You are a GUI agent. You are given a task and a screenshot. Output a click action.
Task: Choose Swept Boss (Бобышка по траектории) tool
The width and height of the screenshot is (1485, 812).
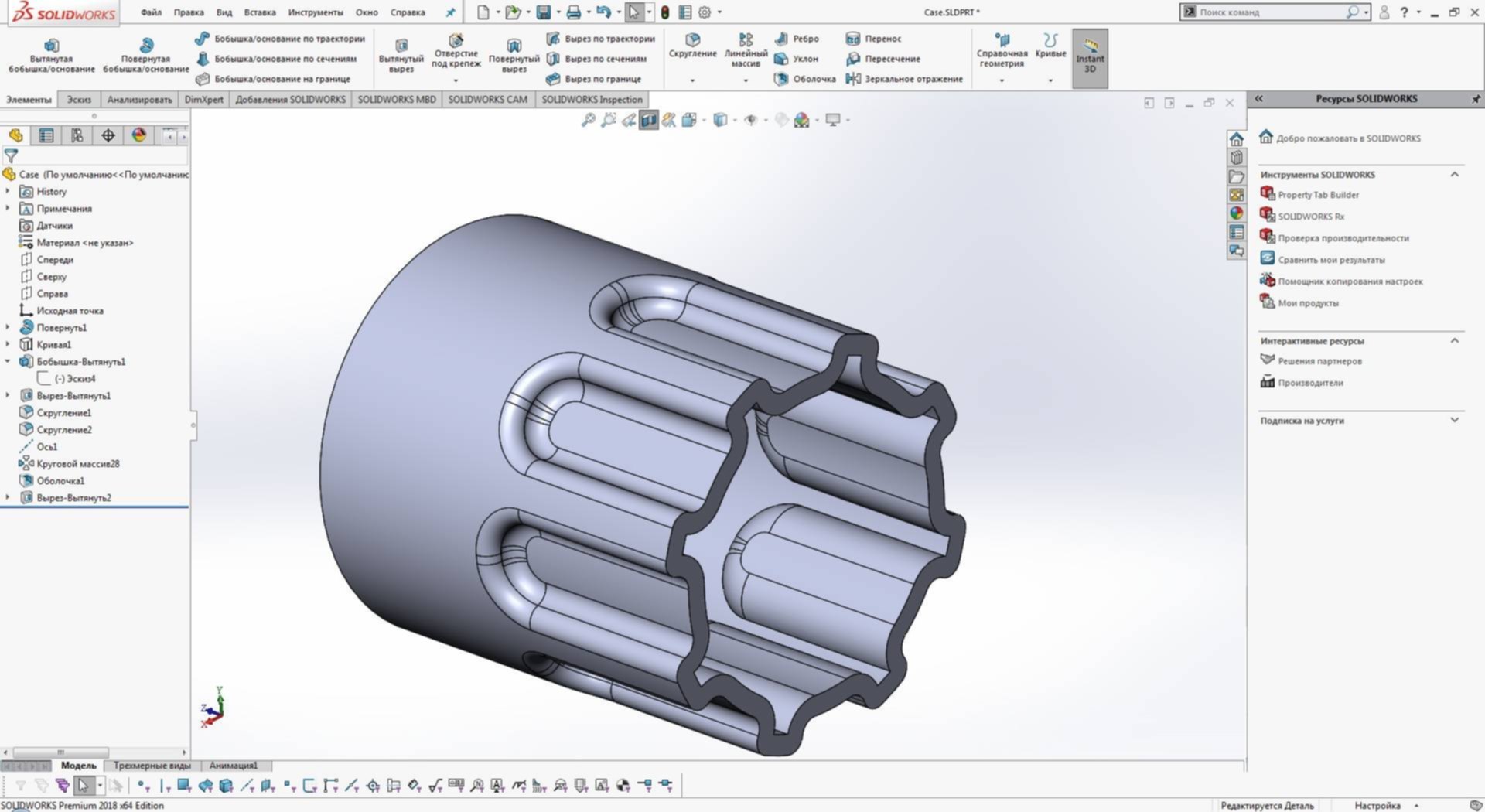280,38
